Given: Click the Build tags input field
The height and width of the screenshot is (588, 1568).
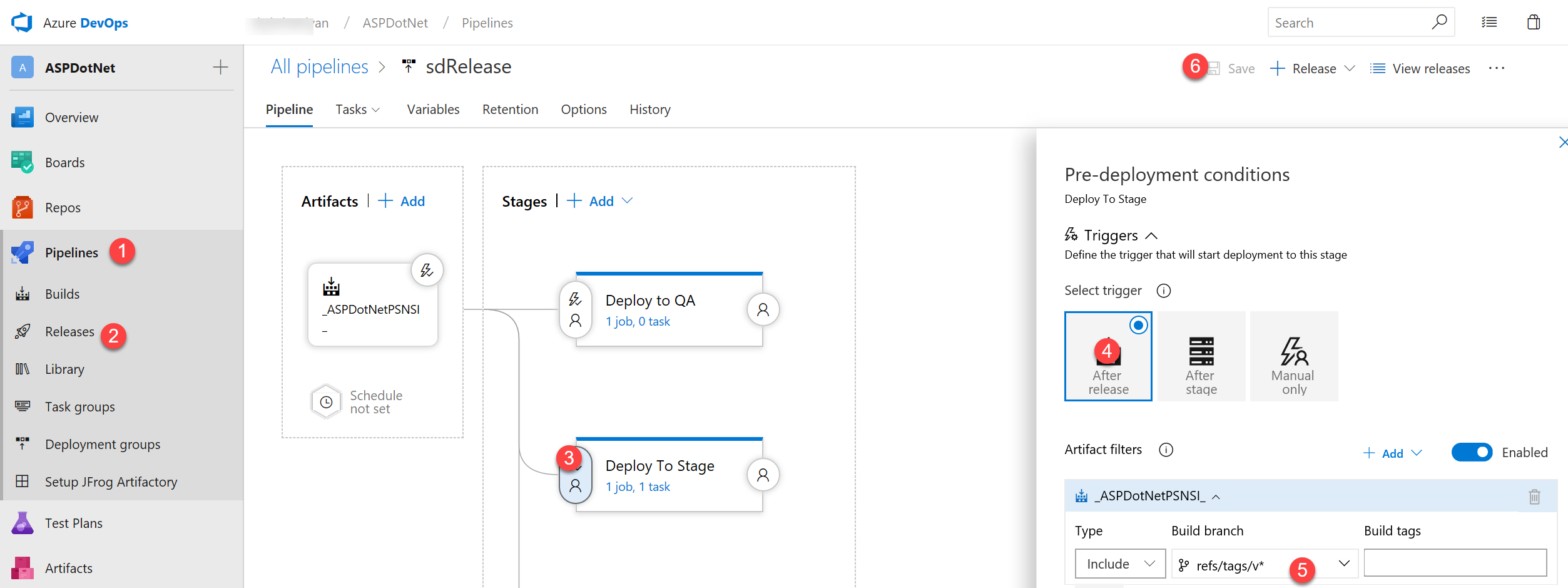Looking at the screenshot, I should coord(1455,562).
